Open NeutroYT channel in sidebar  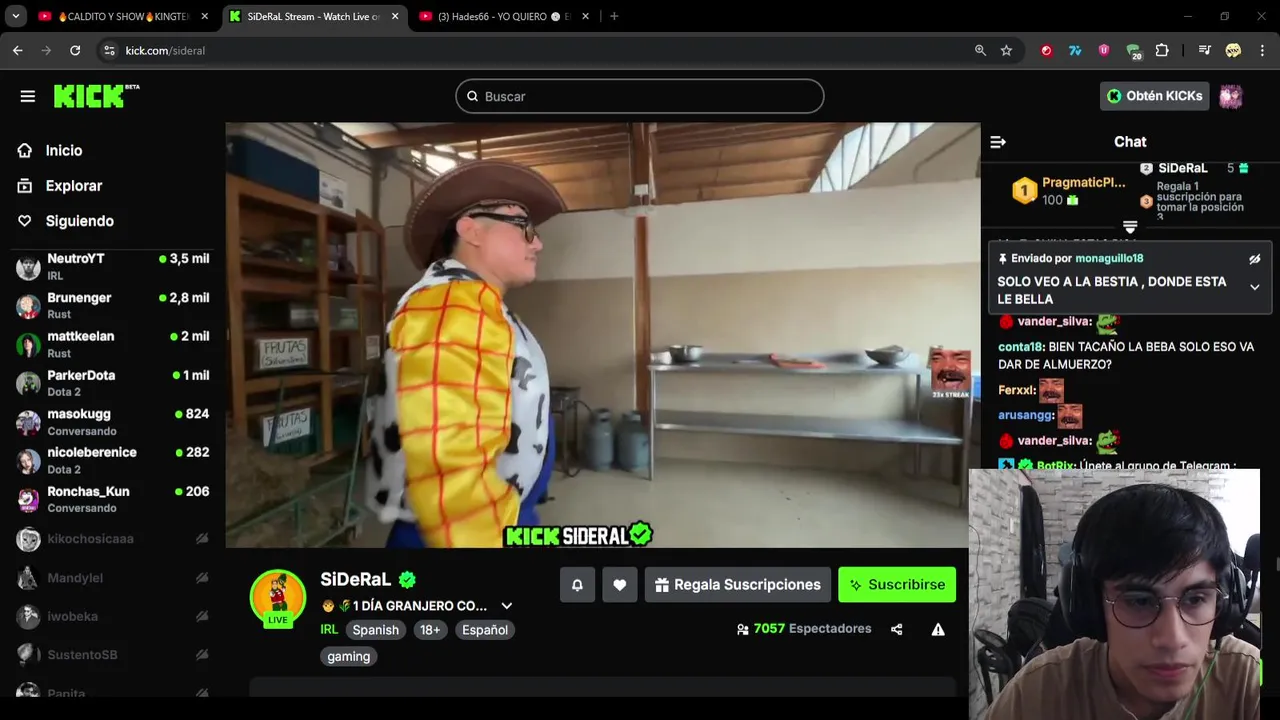pos(113,267)
